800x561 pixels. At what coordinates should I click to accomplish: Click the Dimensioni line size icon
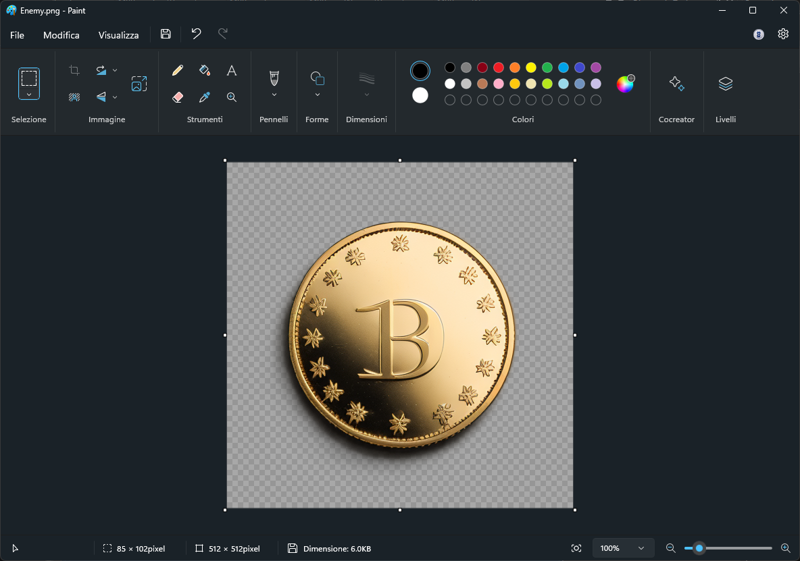point(367,78)
